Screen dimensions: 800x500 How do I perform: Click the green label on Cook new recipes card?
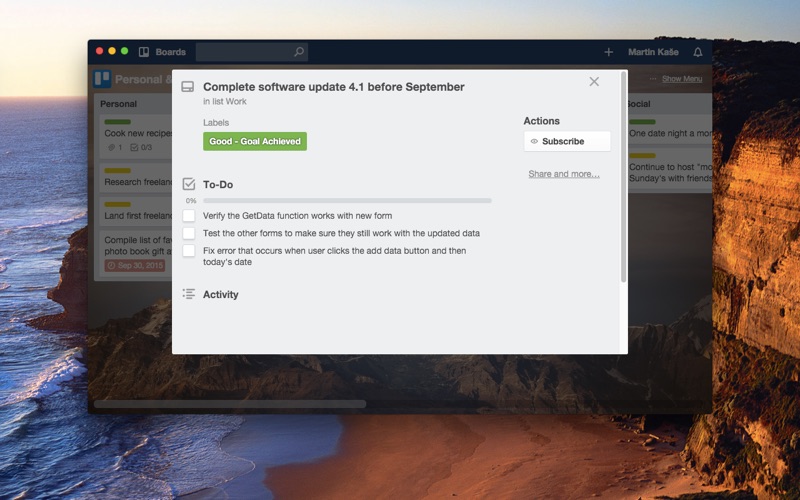pos(117,122)
